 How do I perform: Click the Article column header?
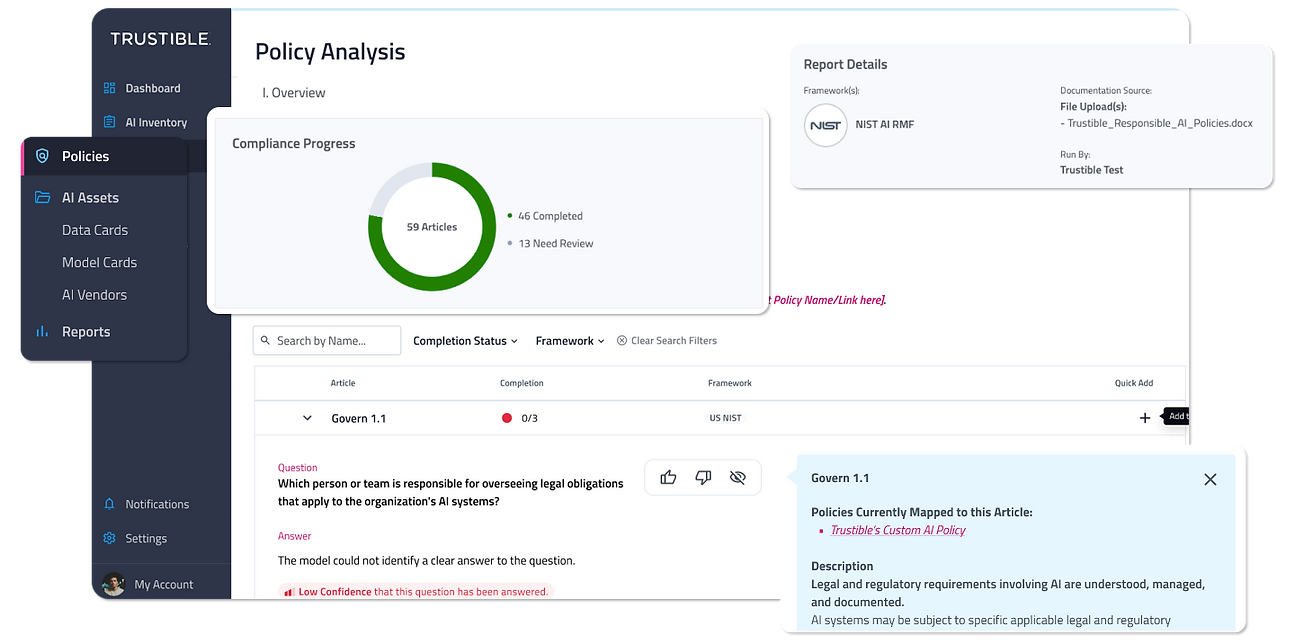click(x=343, y=383)
